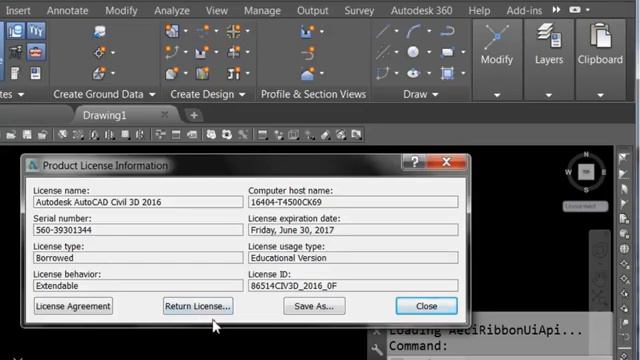This screenshot has height=360, width=640.
Task: Open the Clipboard panel flyout
Action: [x=600, y=96]
